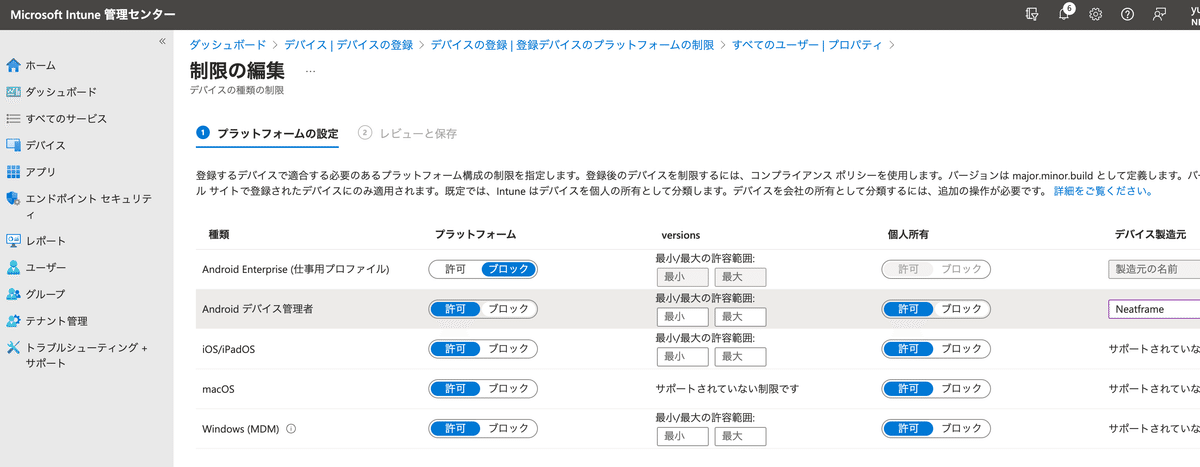Go to ホーム in sidebar
The height and width of the screenshot is (467, 1200).
41,65
